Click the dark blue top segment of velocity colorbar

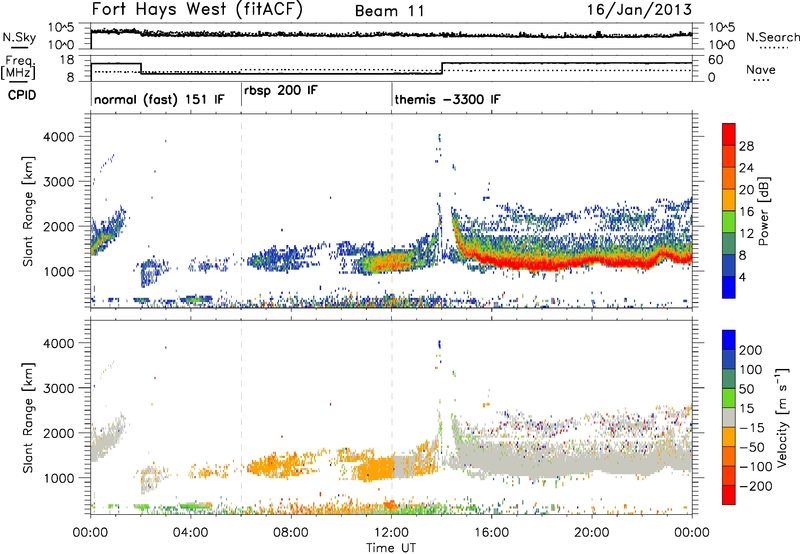coord(729,340)
